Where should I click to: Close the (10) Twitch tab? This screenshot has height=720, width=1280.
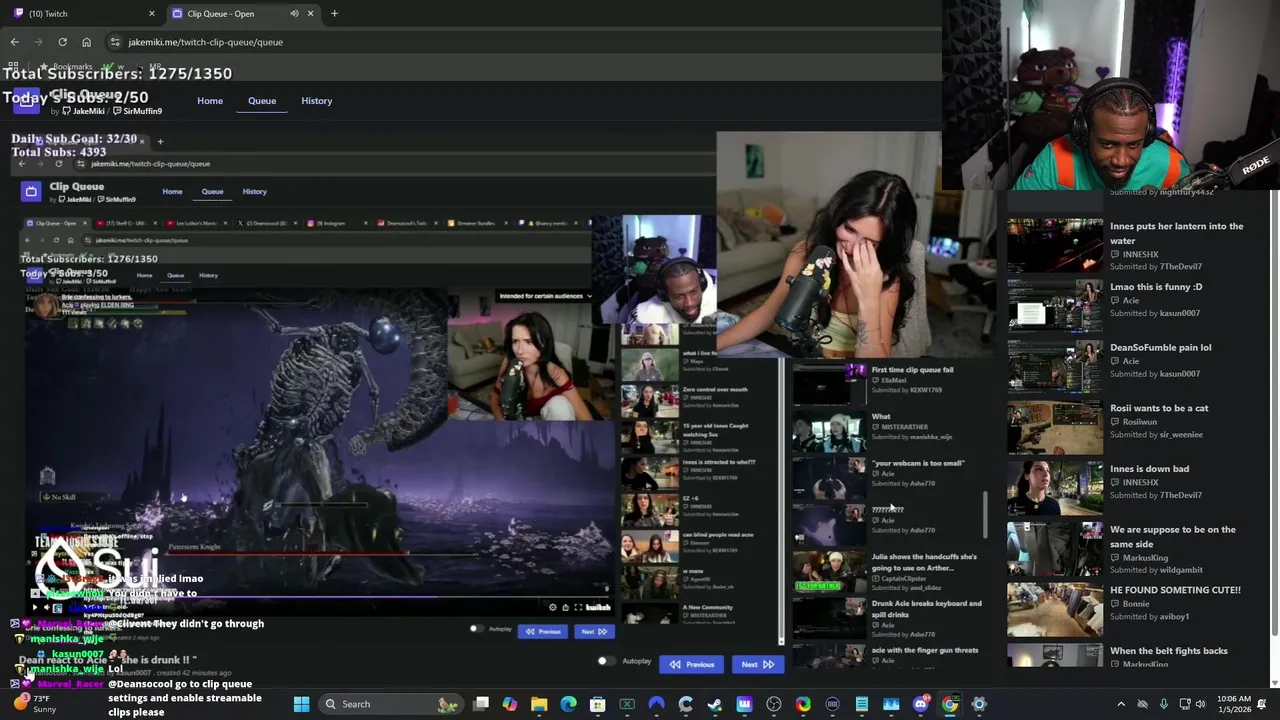click(x=152, y=13)
